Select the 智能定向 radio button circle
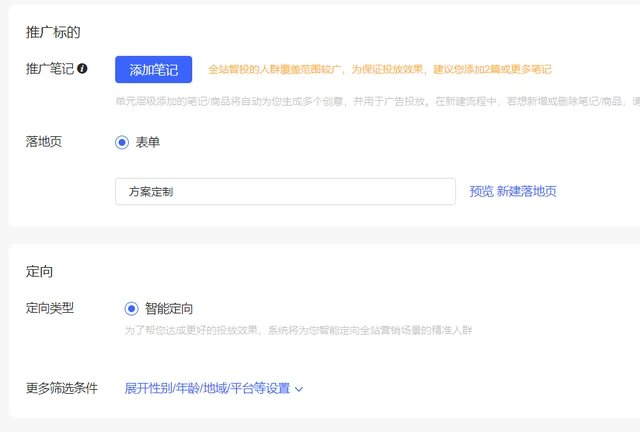Screen dimensions: 640x432 pos(131,309)
